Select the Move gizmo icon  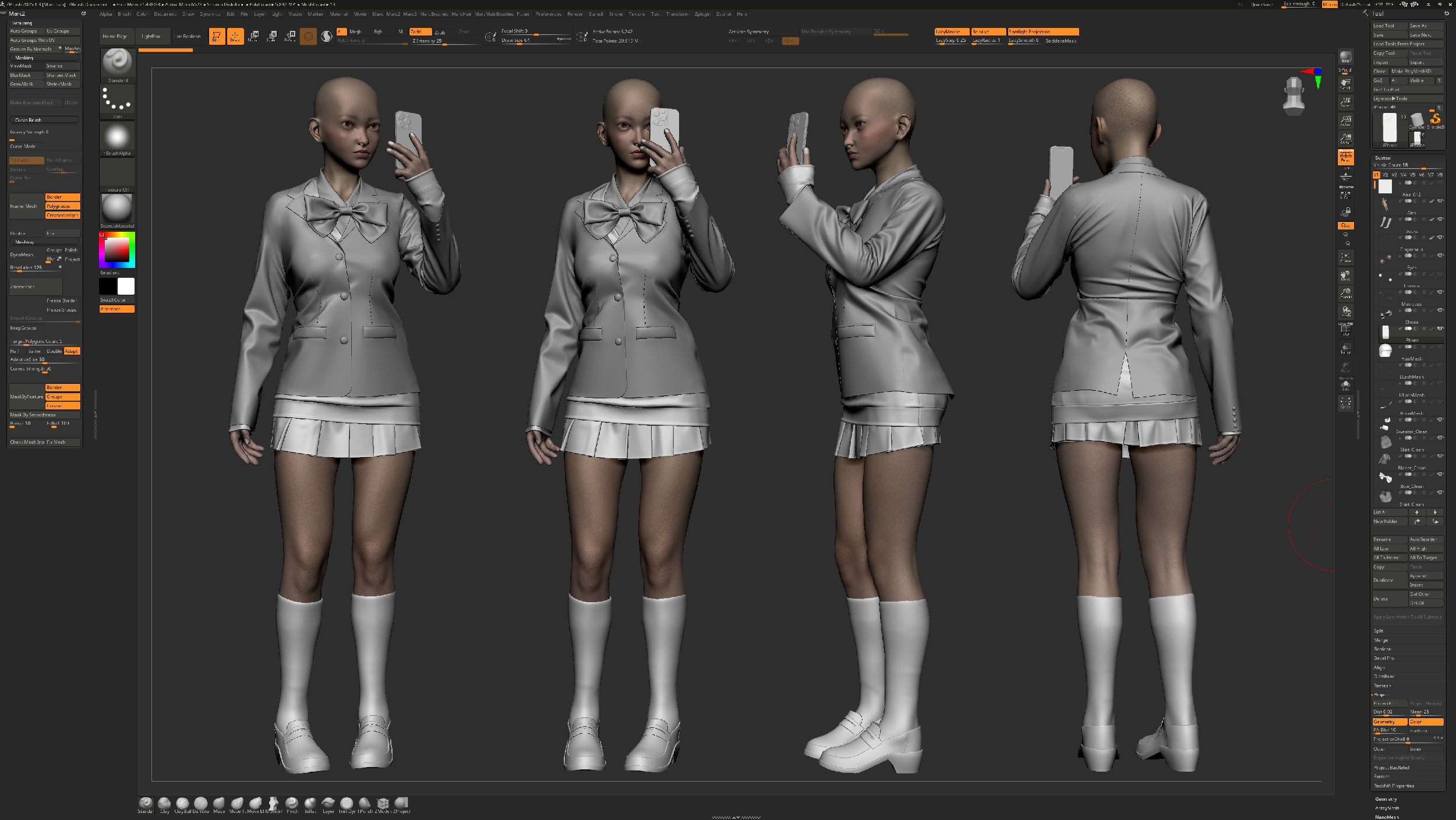point(253,36)
